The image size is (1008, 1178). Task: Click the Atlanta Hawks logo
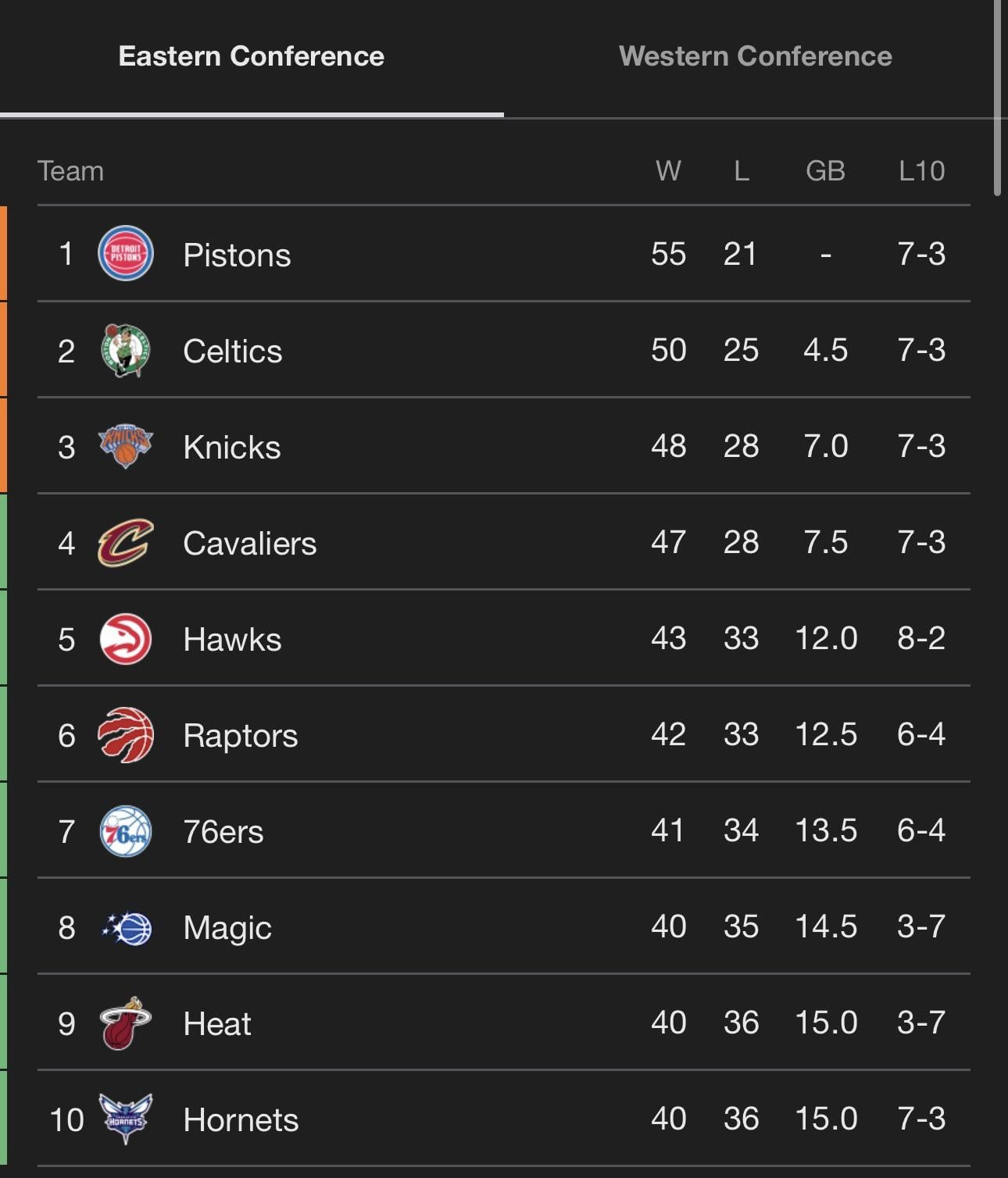tap(125, 639)
